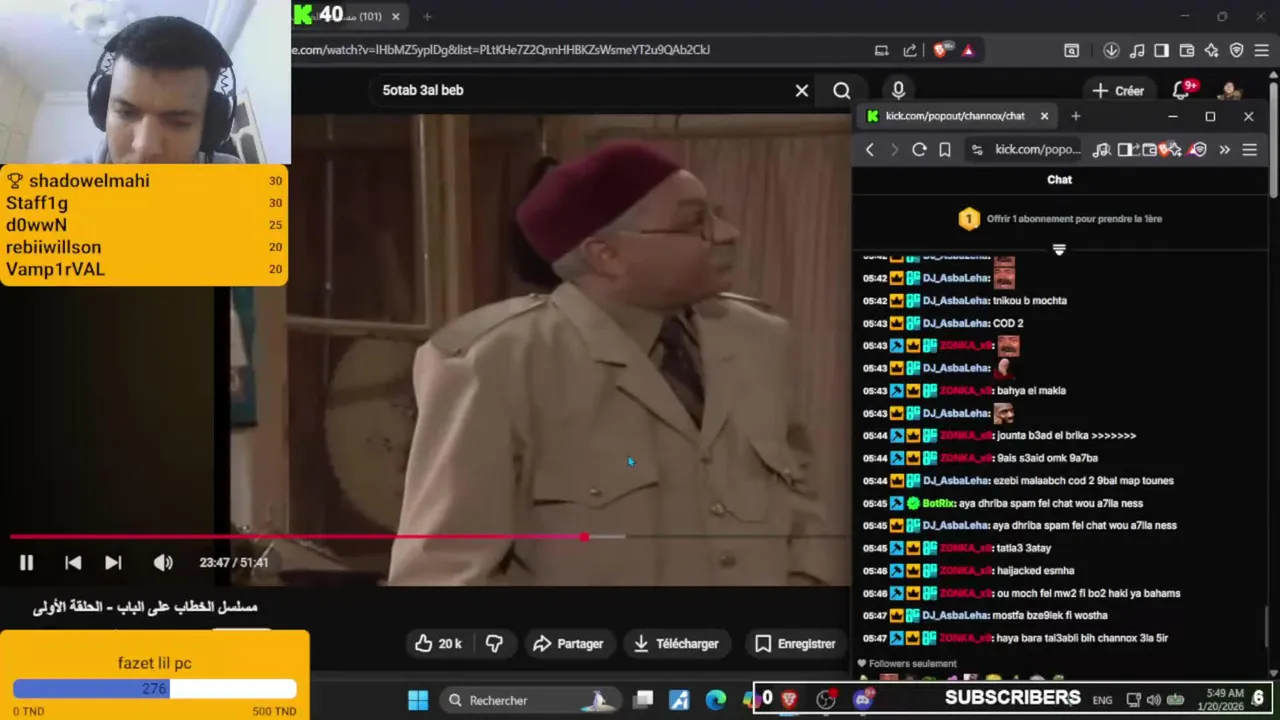Toggle sidebar panel in main browser toolbar
Image resolution: width=1280 pixels, height=720 pixels.
[1161, 50]
